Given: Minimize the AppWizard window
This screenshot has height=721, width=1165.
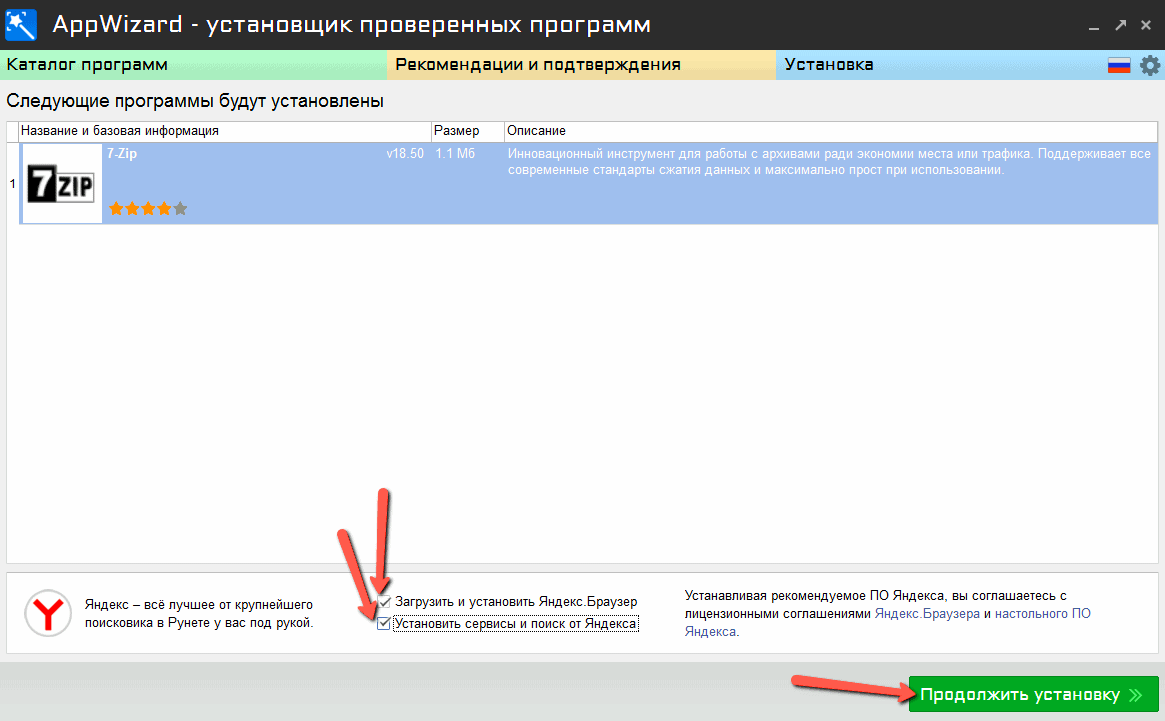Looking at the screenshot, I should [x=1093, y=24].
